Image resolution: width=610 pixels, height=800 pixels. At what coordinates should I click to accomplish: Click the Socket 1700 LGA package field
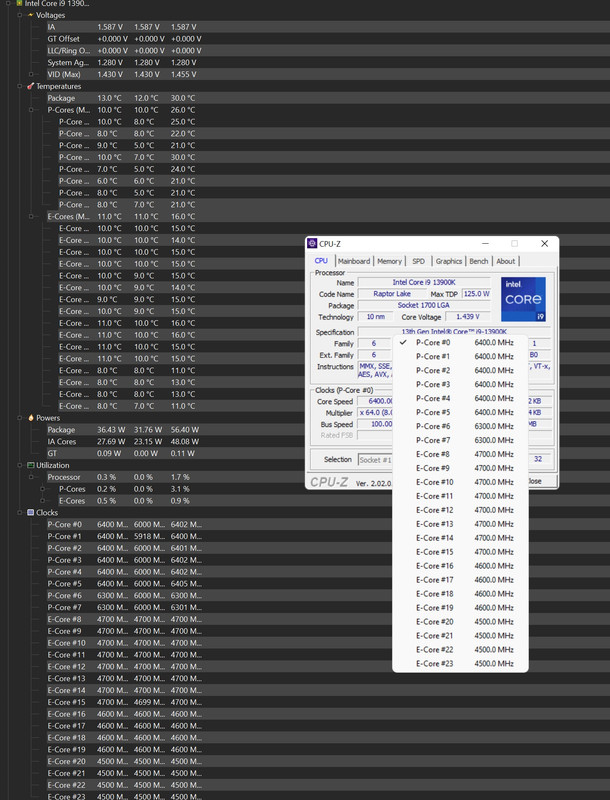point(424,306)
